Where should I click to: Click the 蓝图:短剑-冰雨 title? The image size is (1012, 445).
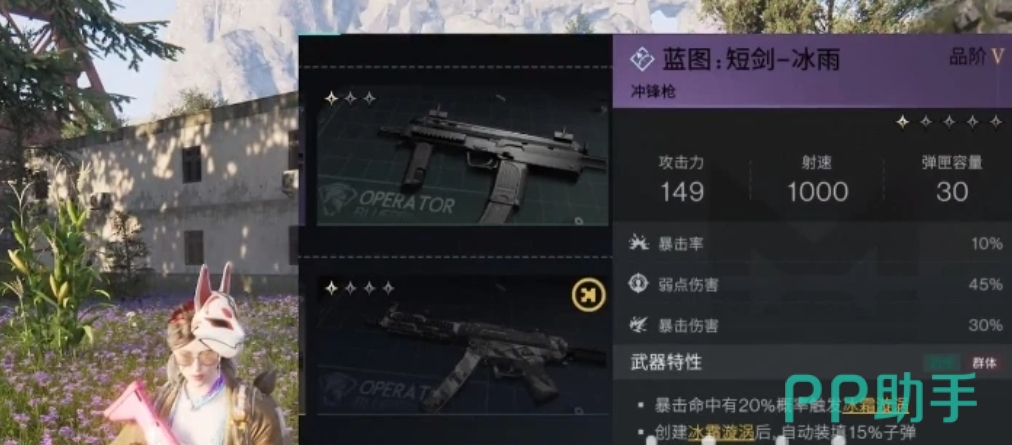[x=751, y=60]
